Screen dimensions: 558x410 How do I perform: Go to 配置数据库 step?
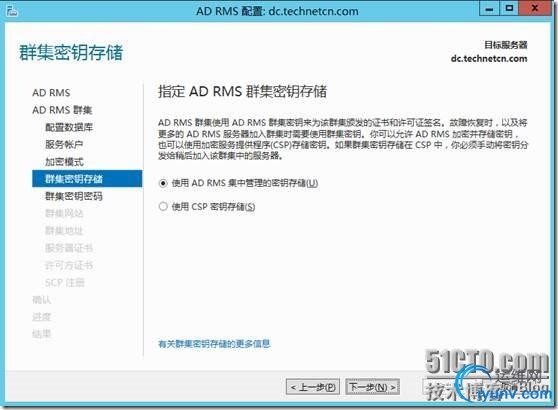(69, 127)
